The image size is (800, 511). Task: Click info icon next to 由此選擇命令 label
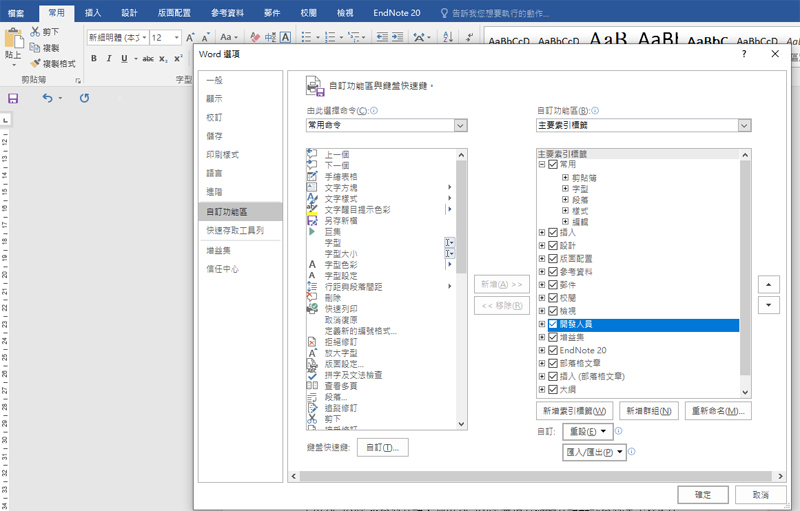tap(374, 110)
